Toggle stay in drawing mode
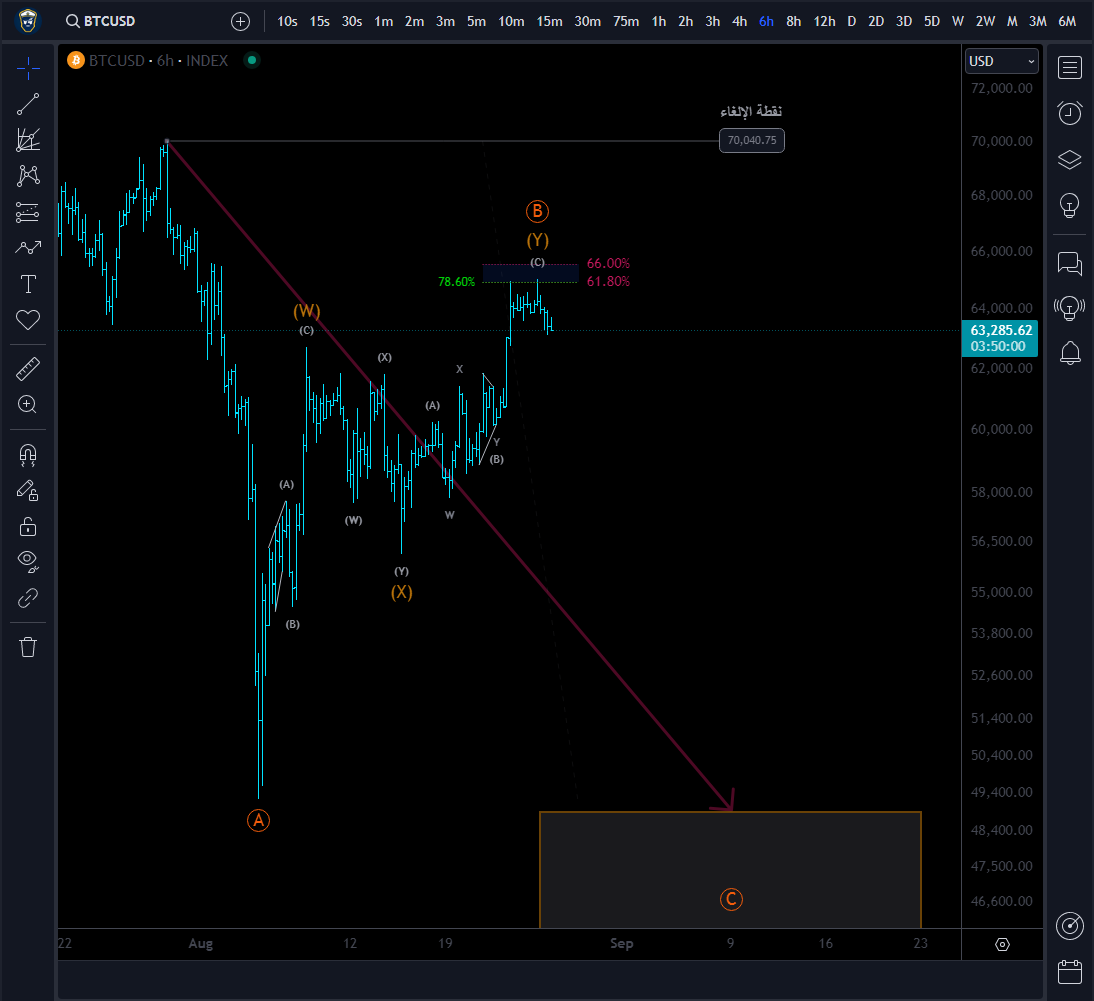1094x1001 pixels. (x=28, y=491)
